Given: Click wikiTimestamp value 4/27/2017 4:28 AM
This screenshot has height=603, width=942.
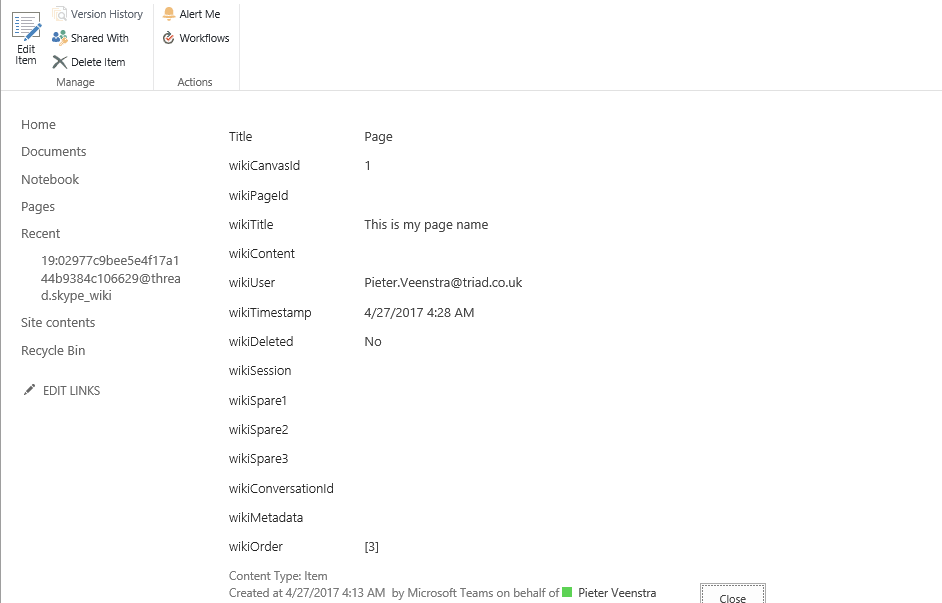Looking at the screenshot, I should pos(419,312).
